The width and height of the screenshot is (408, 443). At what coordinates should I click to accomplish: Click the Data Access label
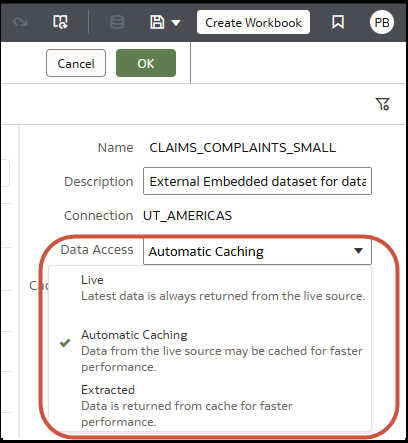point(97,250)
